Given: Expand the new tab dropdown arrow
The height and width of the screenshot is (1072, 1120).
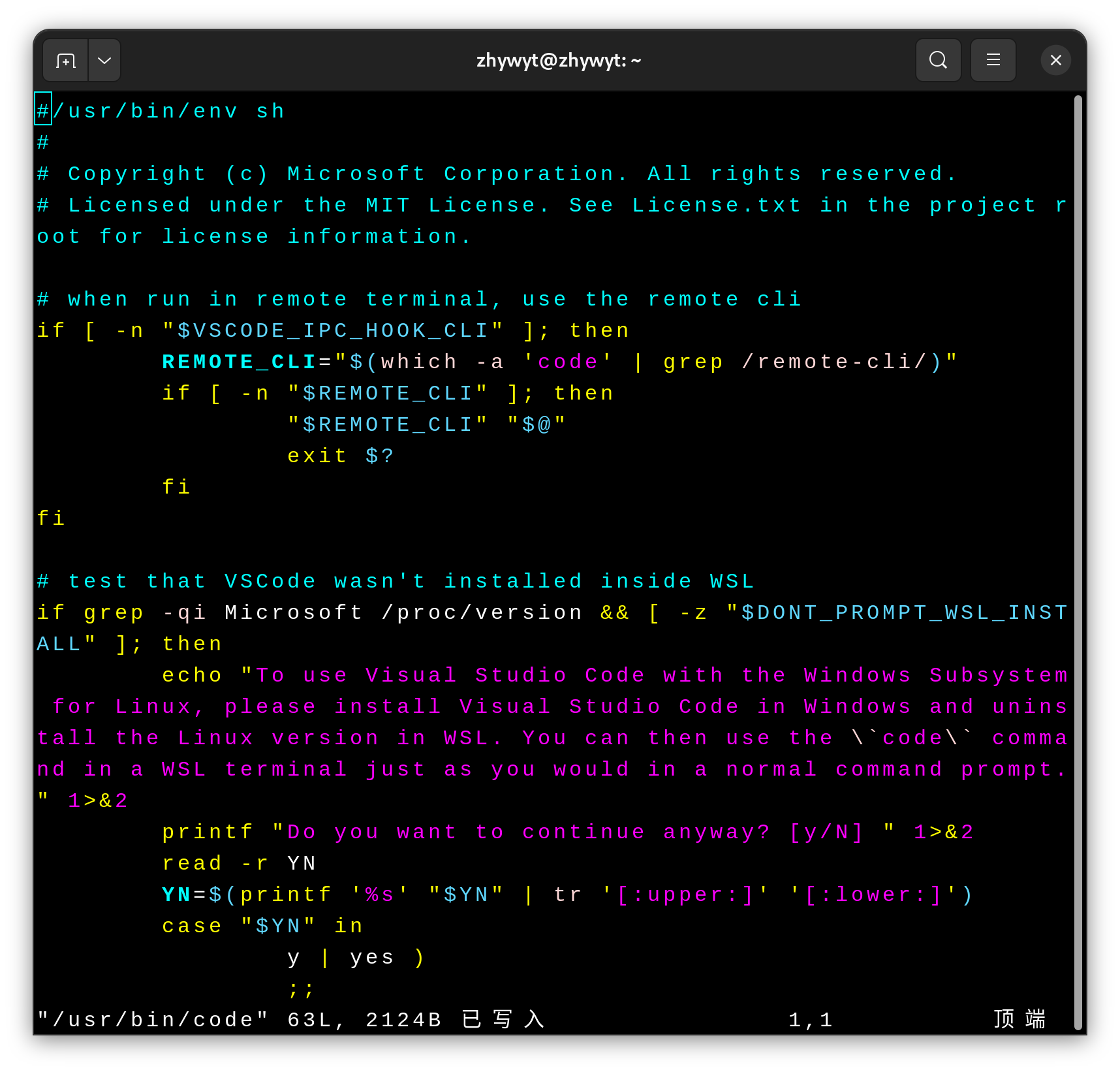Looking at the screenshot, I should click(104, 61).
